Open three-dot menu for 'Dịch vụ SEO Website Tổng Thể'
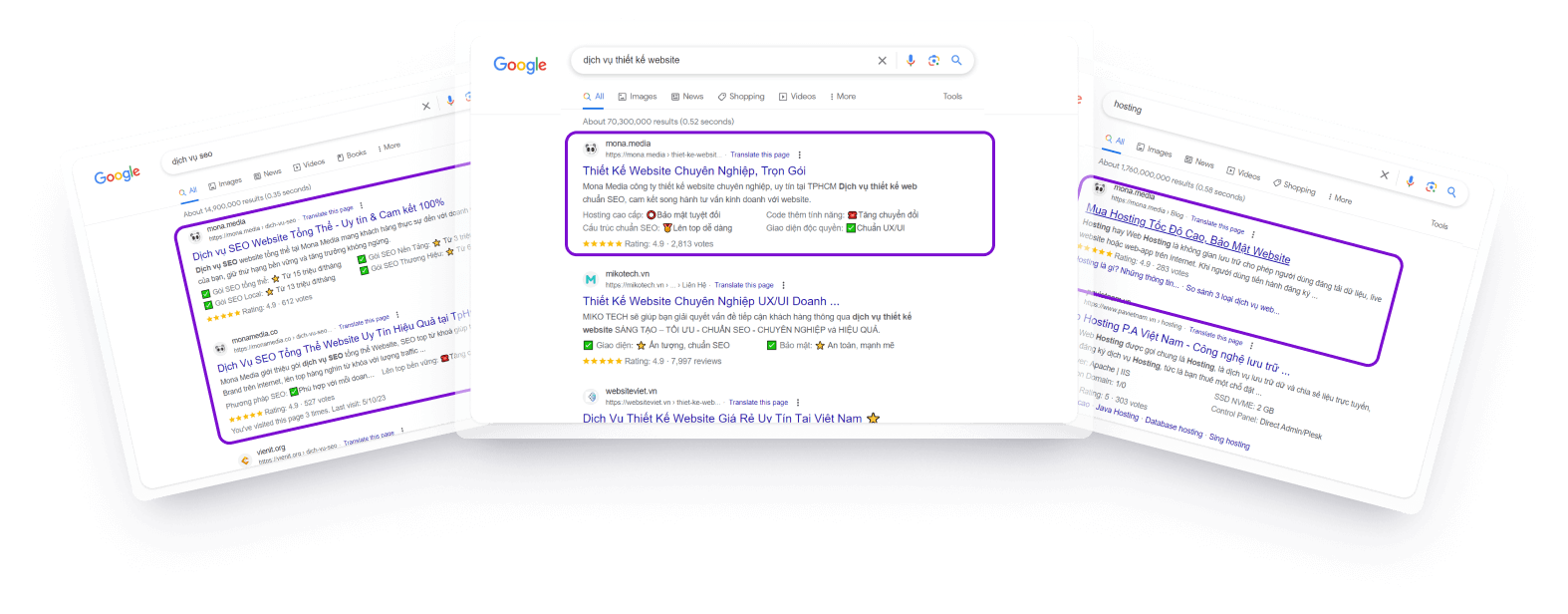Viewport: 1568px width, 614px height. pos(362,206)
